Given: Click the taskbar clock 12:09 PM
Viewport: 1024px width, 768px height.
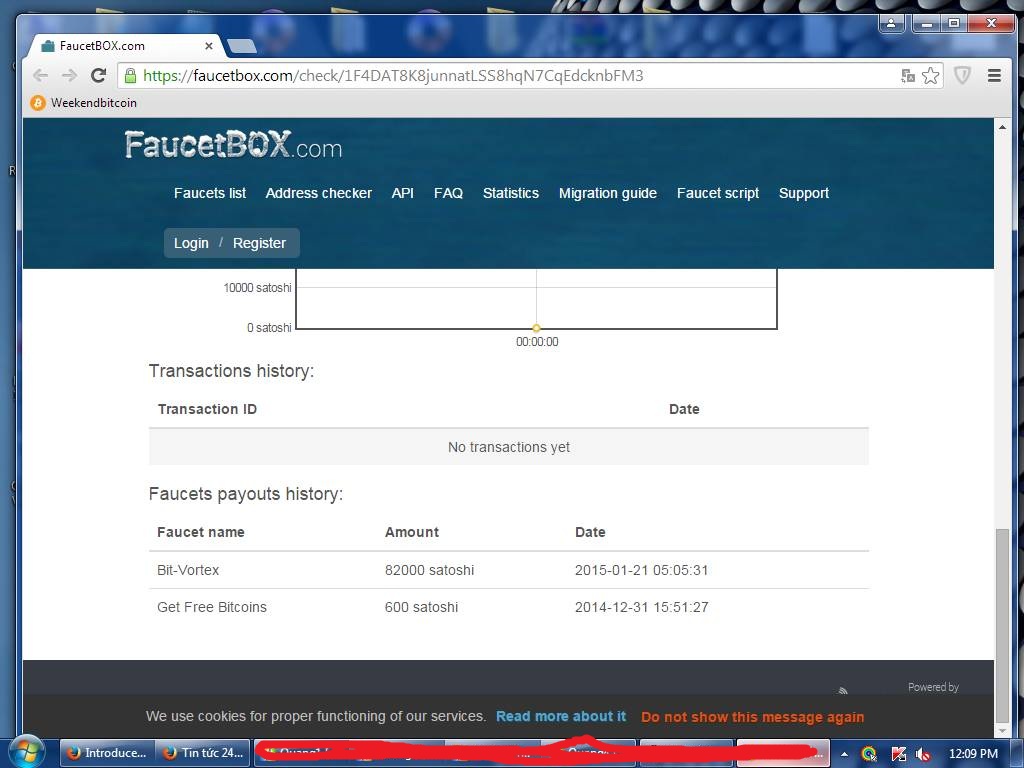Looking at the screenshot, I should click(x=973, y=754).
